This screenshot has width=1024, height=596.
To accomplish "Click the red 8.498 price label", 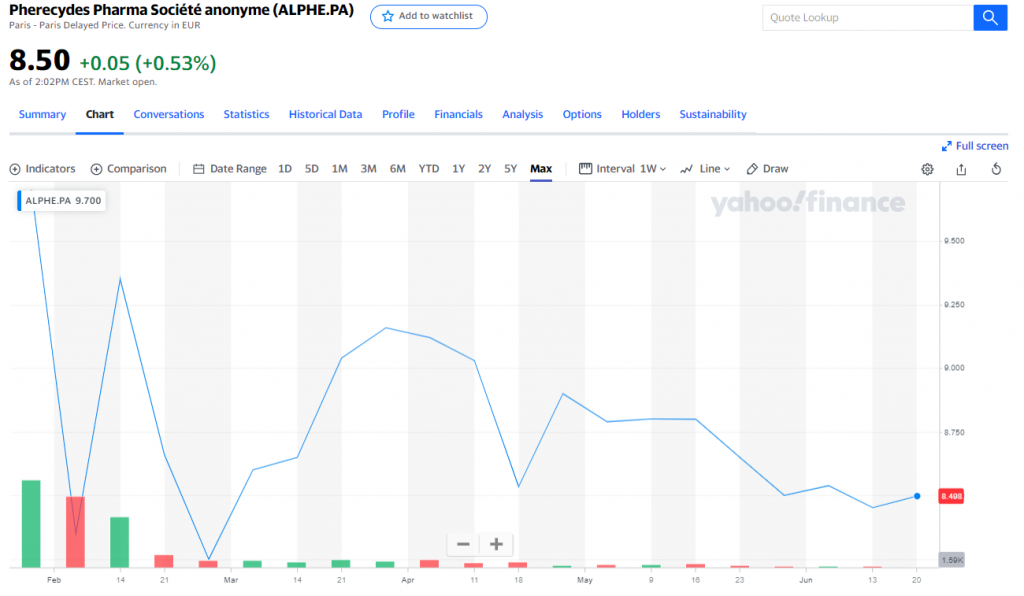I will pos(951,496).
